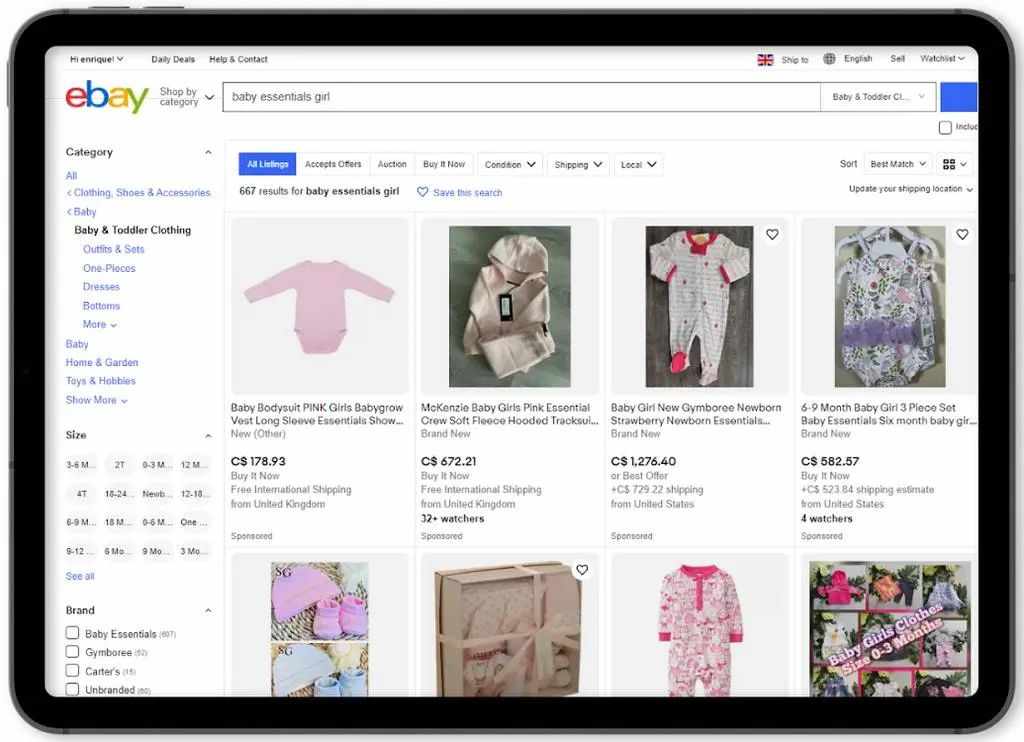The width and height of the screenshot is (1024, 742).
Task: Select the Auction tab
Action: (x=392, y=164)
